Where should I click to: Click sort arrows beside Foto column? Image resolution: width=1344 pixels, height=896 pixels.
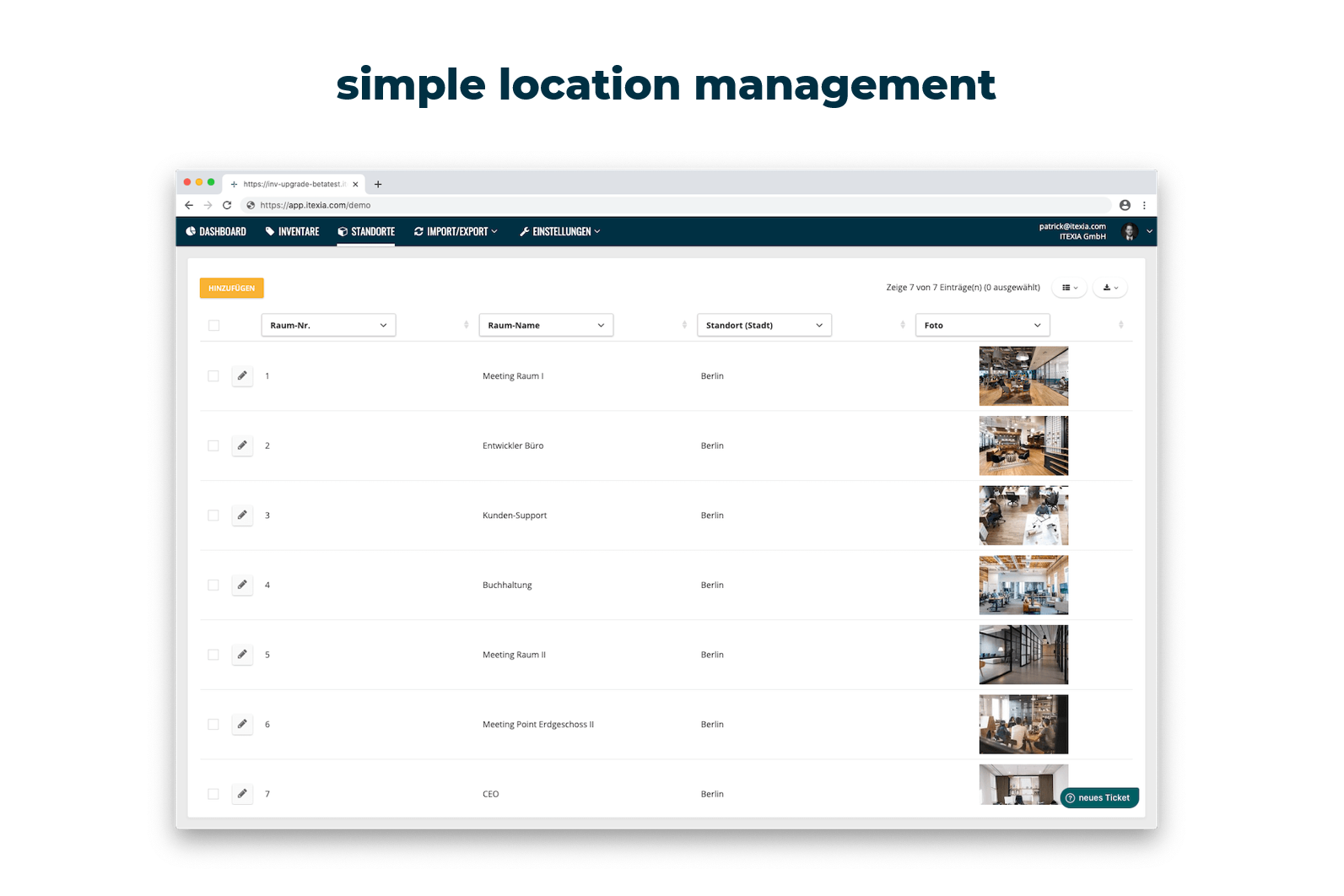click(x=1120, y=325)
